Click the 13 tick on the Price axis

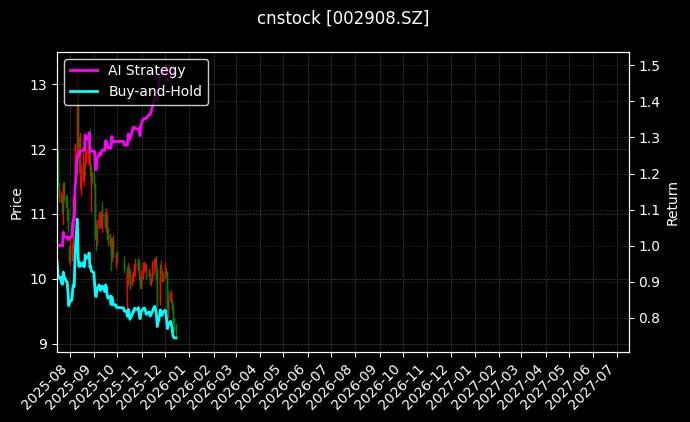point(40,85)
